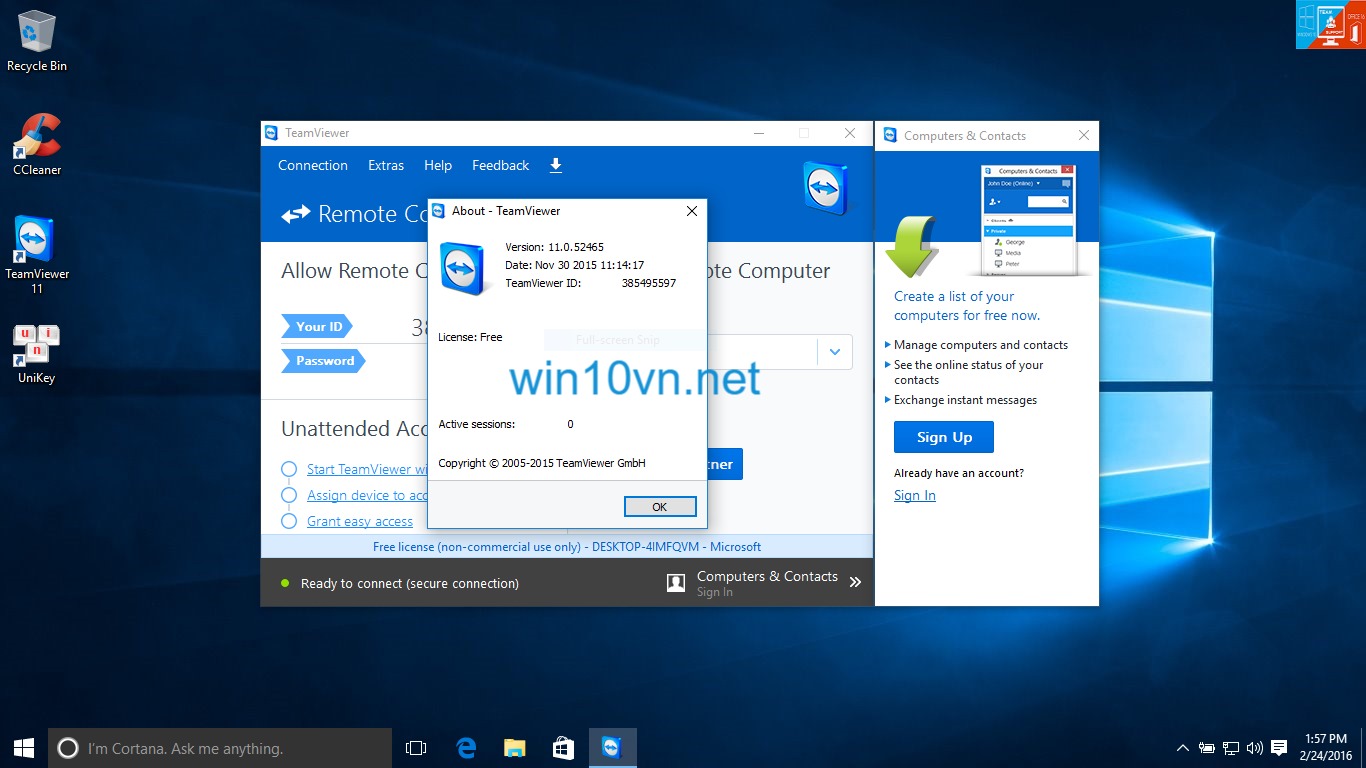
Task: Select the CCleaner desktop shortcut
Action: tap(37, 144)
